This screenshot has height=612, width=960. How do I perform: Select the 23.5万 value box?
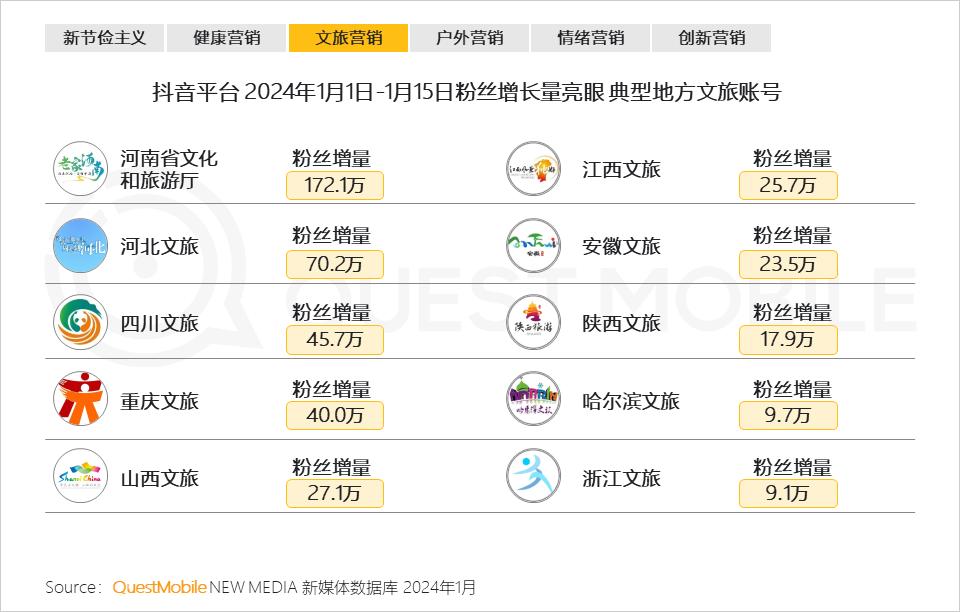(788, 264)
